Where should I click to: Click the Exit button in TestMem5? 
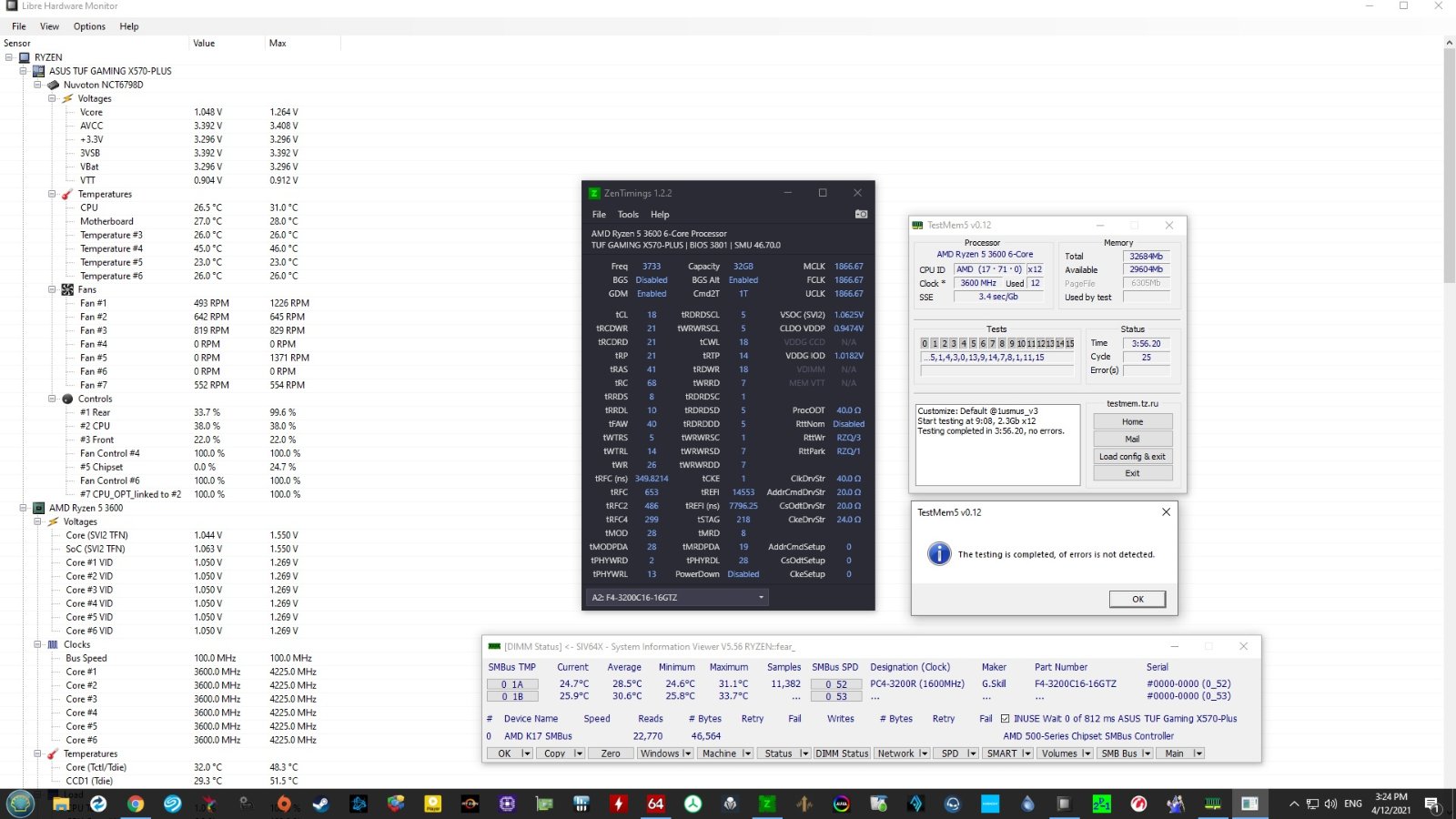(1132, 473)
